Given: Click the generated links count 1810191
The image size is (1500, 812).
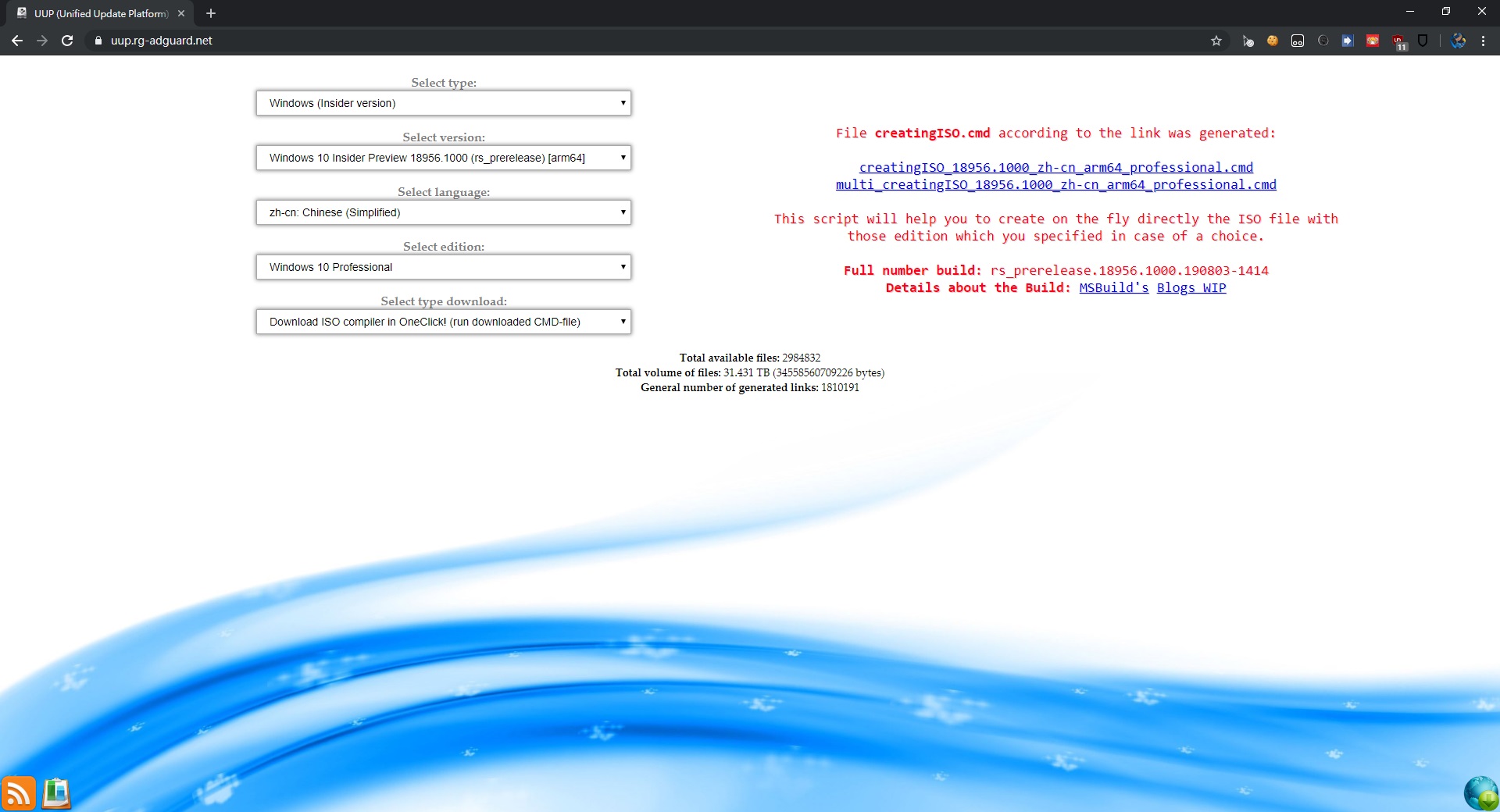Looking at the screenshot, I should [x=840, y=387].
